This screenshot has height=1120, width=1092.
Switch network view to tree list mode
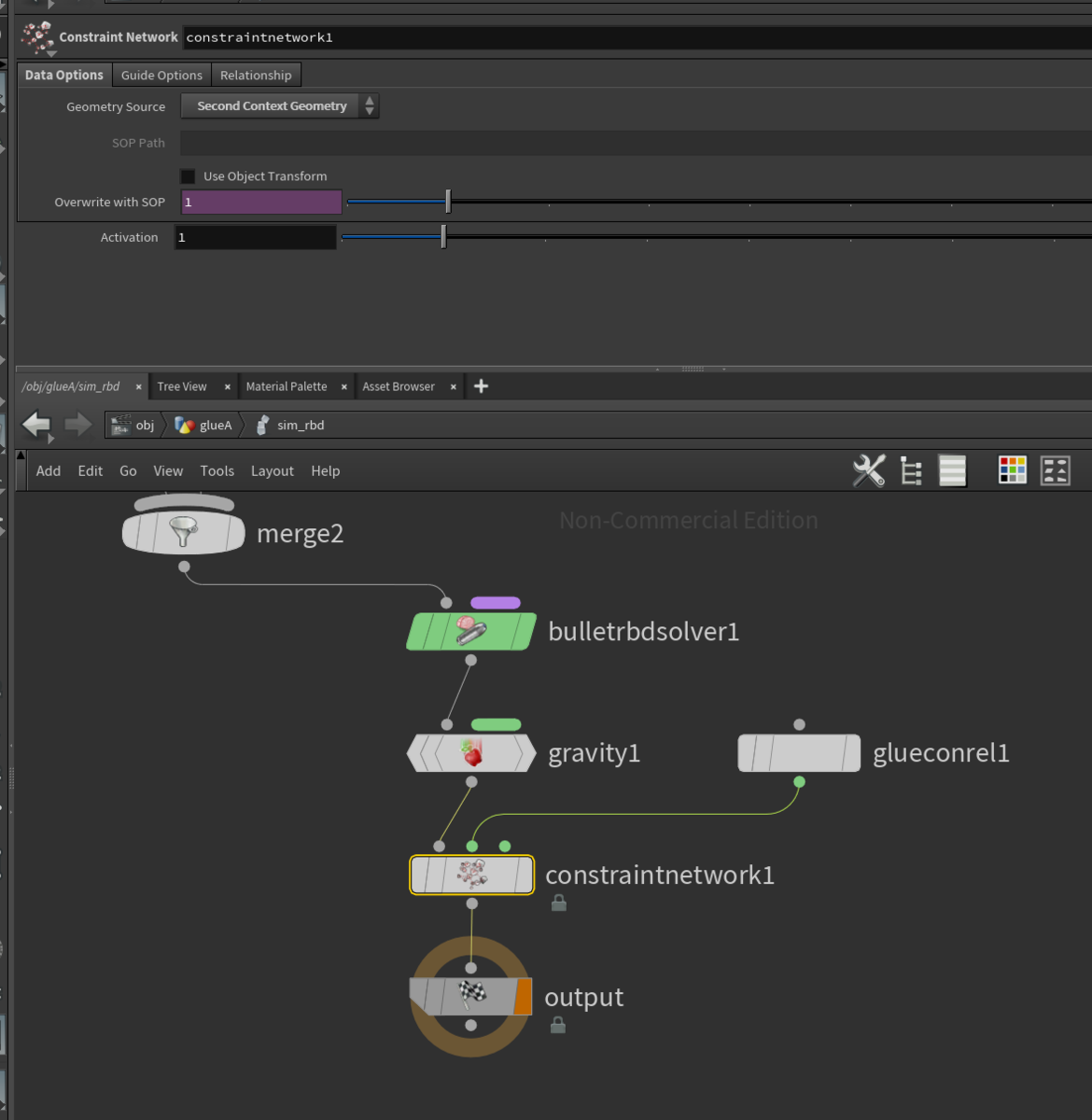pos(911,470)
